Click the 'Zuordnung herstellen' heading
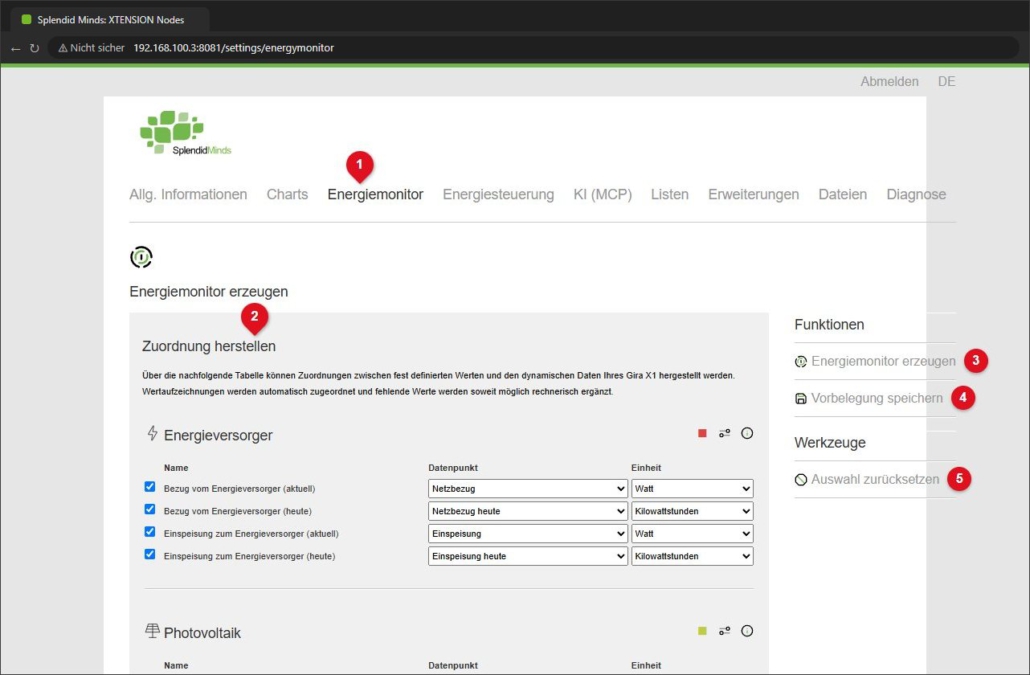This screenshot has width=1030, height=675. pos(209,346)
